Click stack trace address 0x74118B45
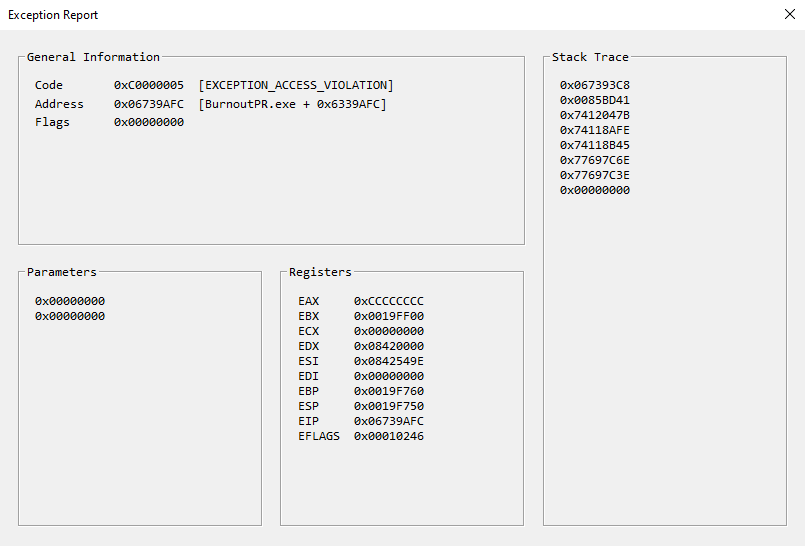Viewport: 805px width, 546px height. click(594, 146)
